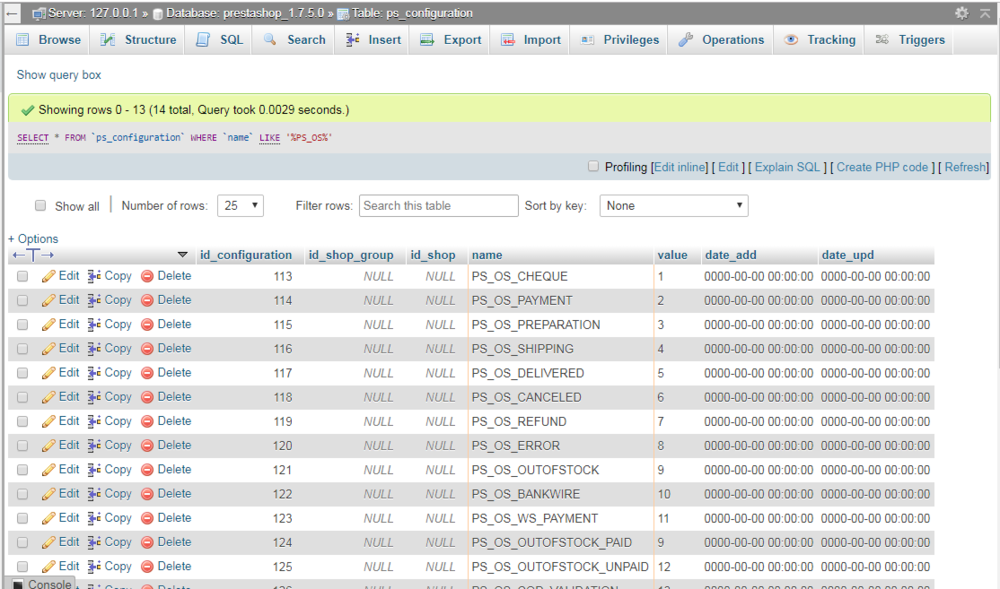Viewport: 1000px width, 589px height.
Task: Open the Number of rows dropdown
Action: point(240,206)
